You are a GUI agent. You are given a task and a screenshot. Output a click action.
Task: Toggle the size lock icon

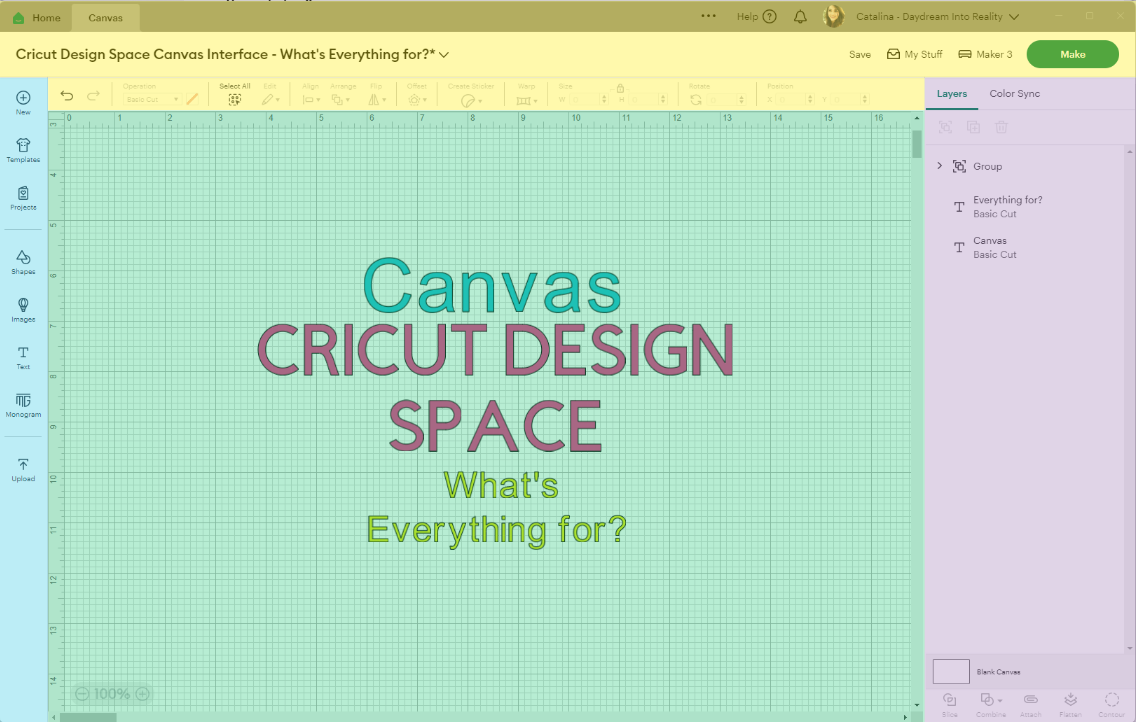pyautogui.click(x=620, y=88)
